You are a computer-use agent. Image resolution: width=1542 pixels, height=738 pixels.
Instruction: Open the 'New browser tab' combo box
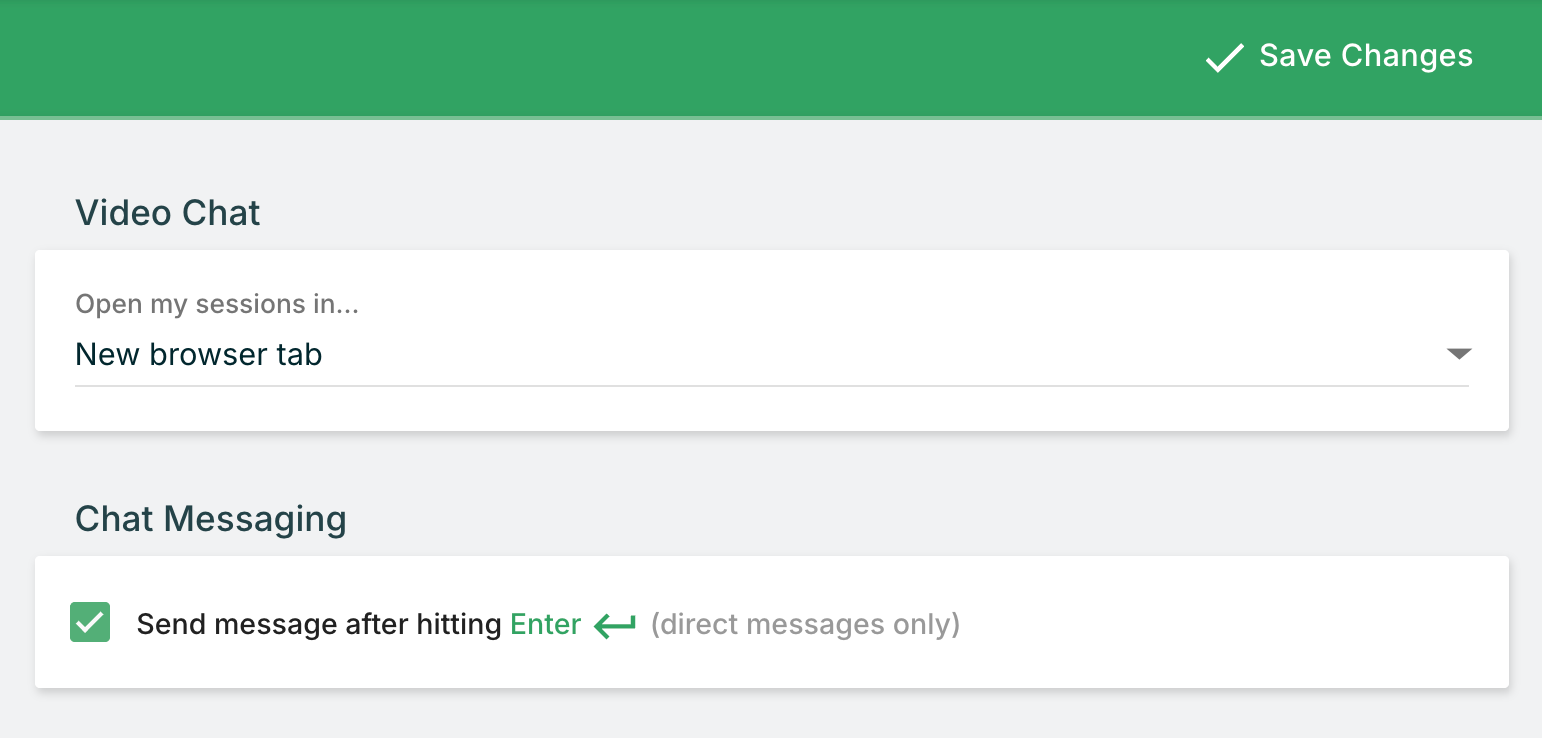[700, 355]
